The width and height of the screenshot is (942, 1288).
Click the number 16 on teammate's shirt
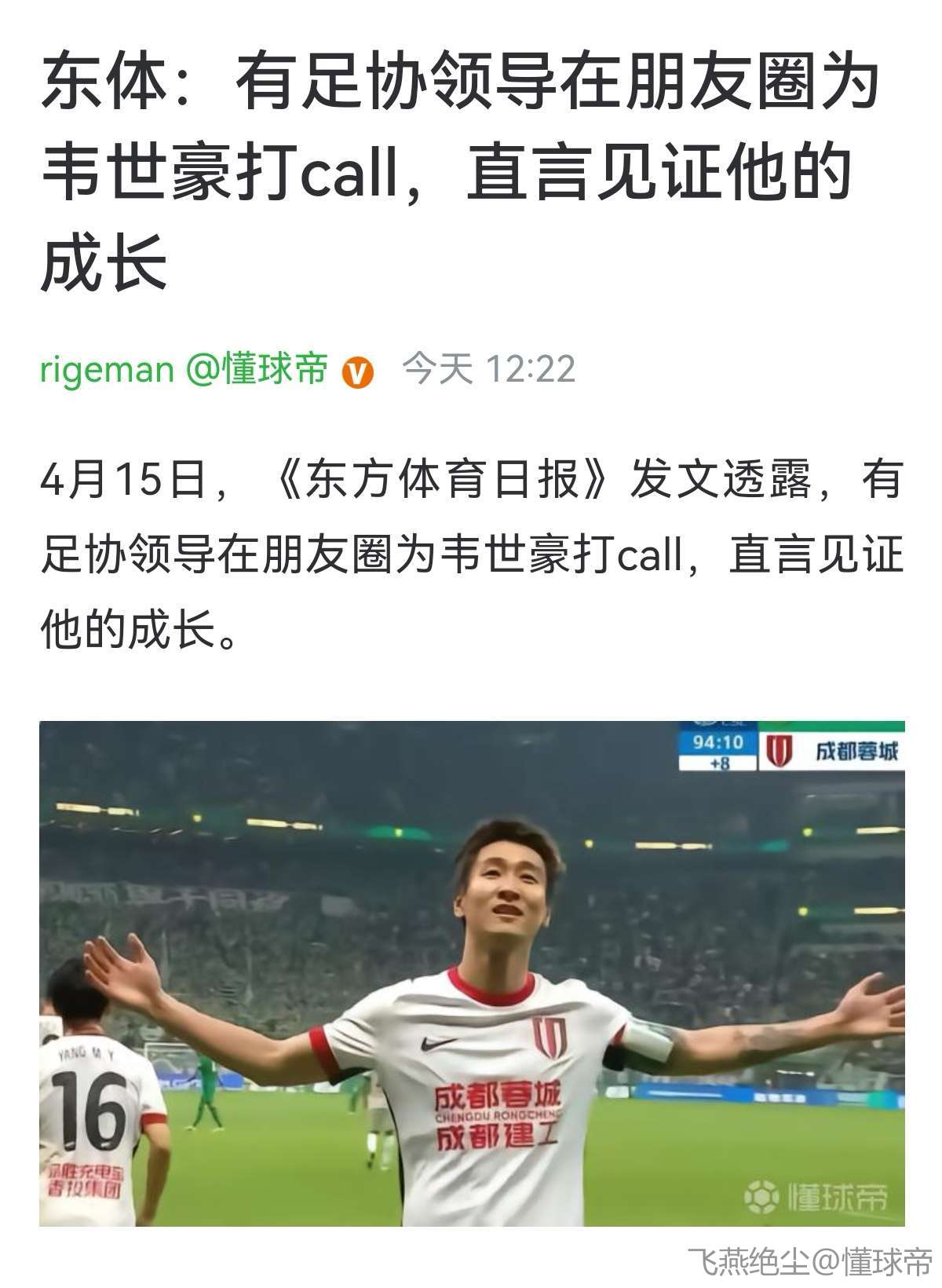click(88, 1111)
